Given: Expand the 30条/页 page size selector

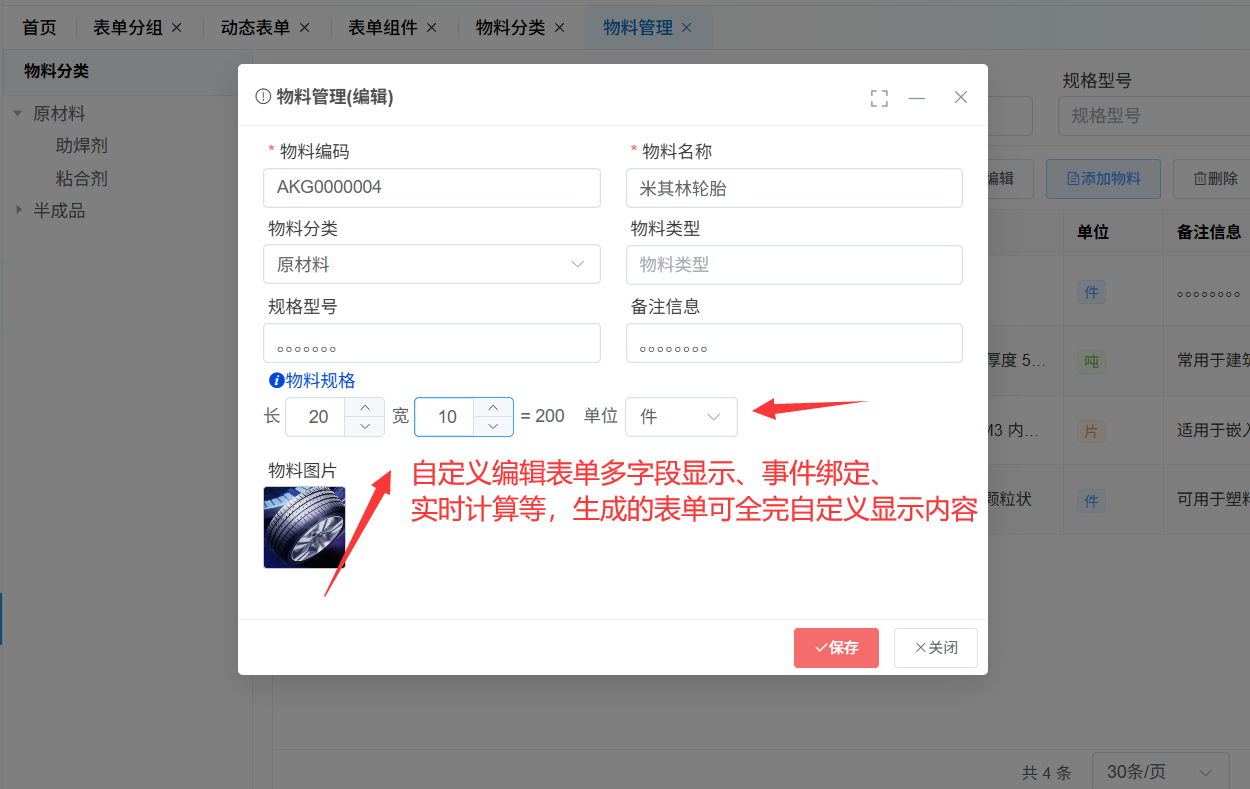Looking at the screenshot, I should [x=1160, y=772].
